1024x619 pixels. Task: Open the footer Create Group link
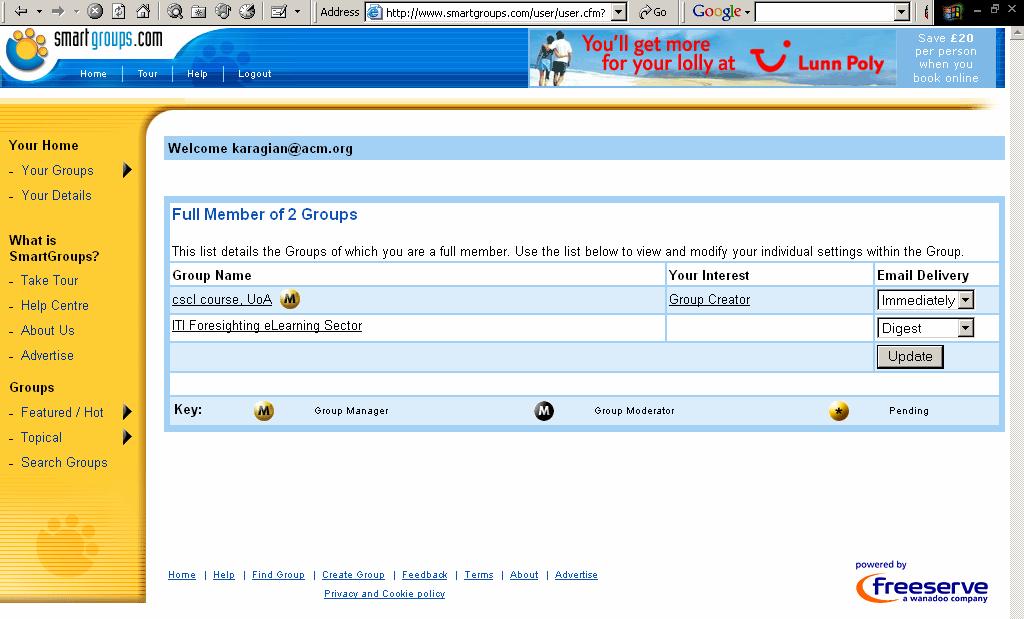point(353,575)
